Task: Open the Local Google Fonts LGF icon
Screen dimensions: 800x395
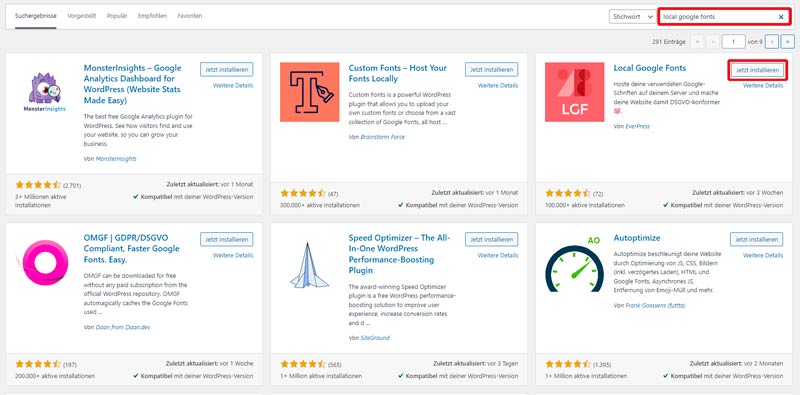Action: [574, 92]
